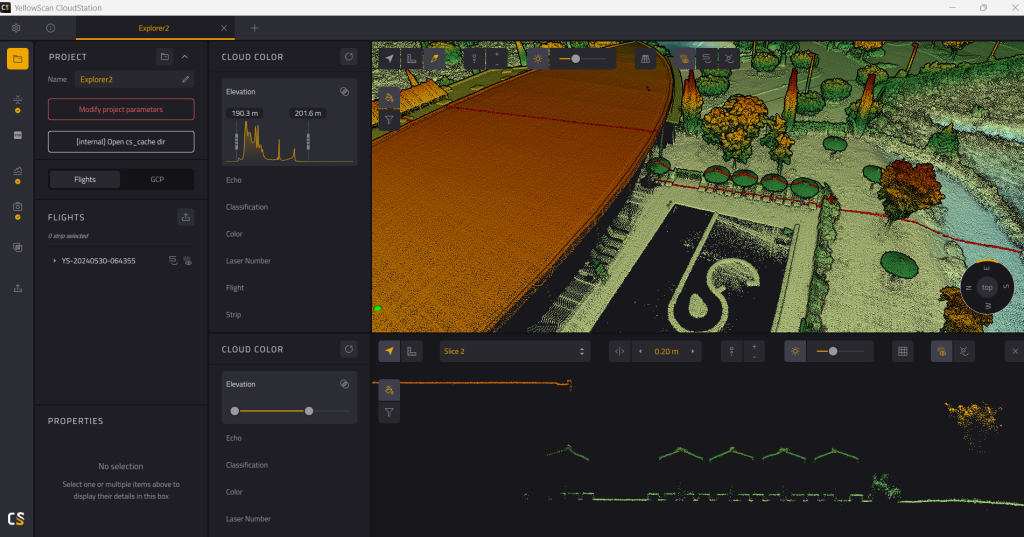Viewport: 1024px width, 537px height.
Task: Toggle point visibility eye in slice view toolbar
Action: point(941,351)
